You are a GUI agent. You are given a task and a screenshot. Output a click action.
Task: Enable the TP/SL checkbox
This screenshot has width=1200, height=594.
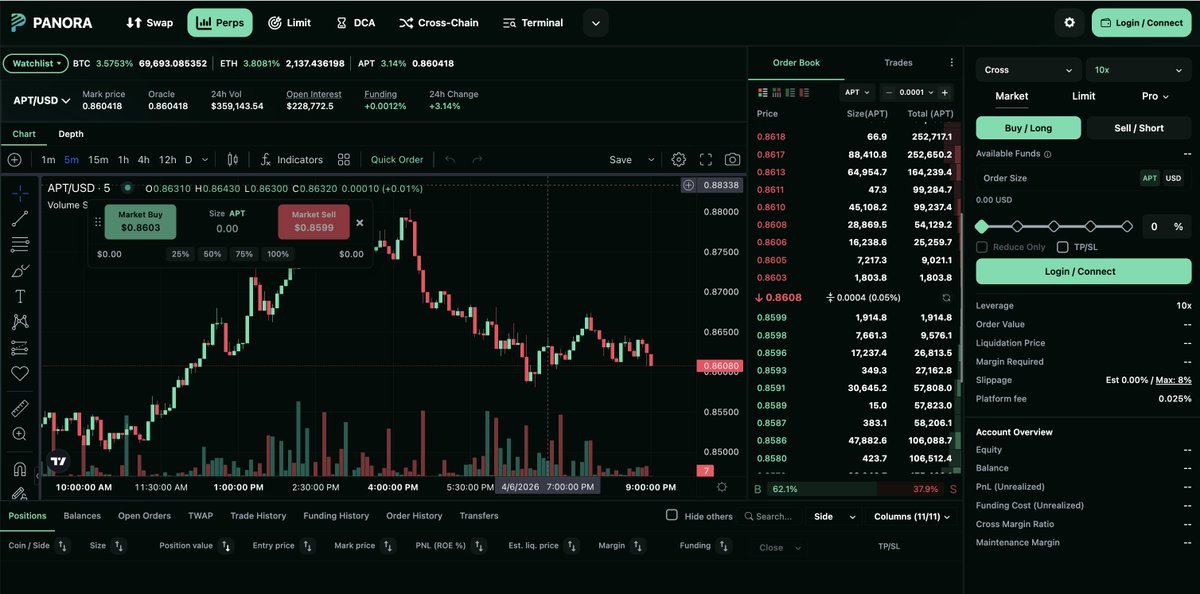1063,247
